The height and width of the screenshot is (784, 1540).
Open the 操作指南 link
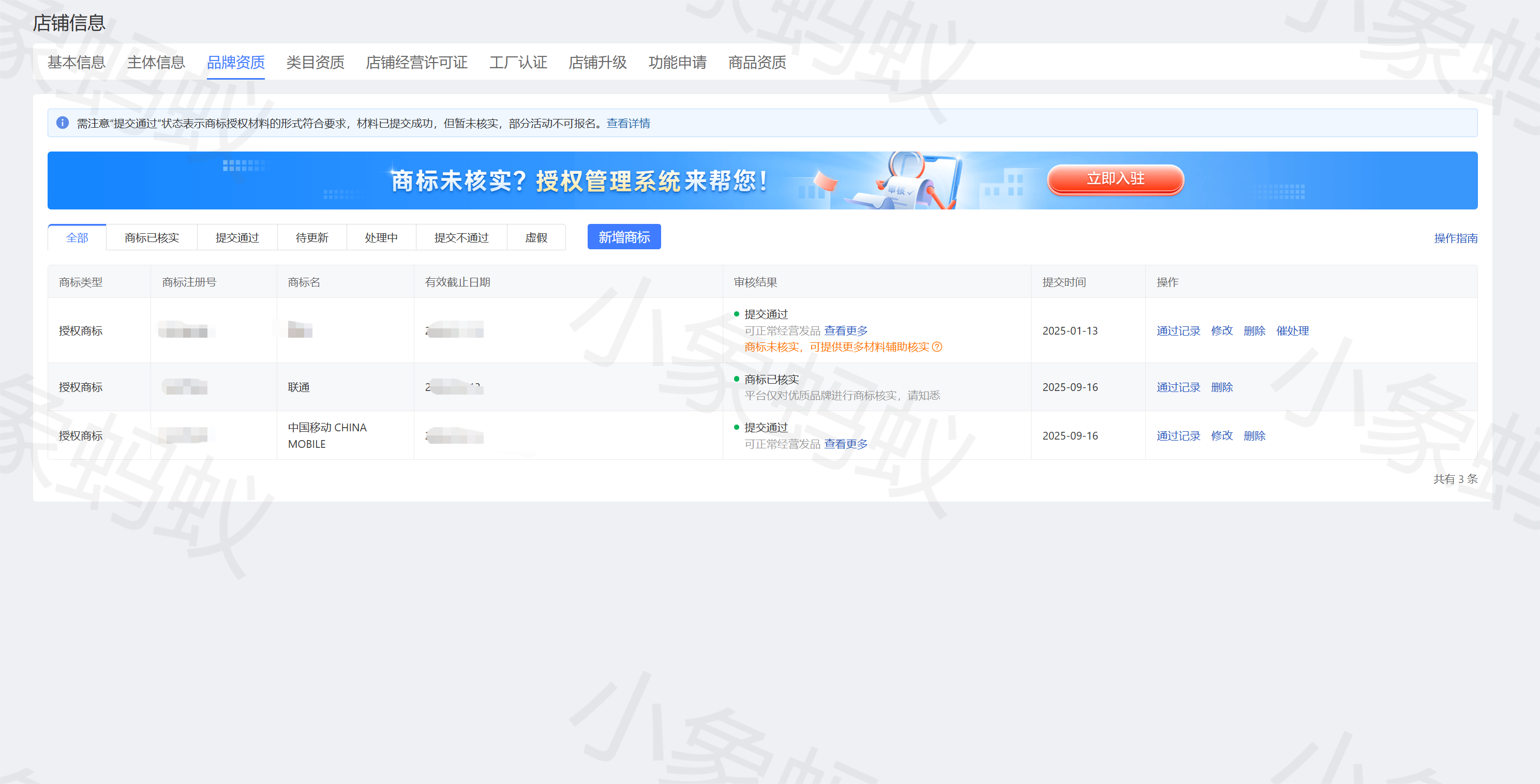pyautogui.click(x=1456, y=238)
